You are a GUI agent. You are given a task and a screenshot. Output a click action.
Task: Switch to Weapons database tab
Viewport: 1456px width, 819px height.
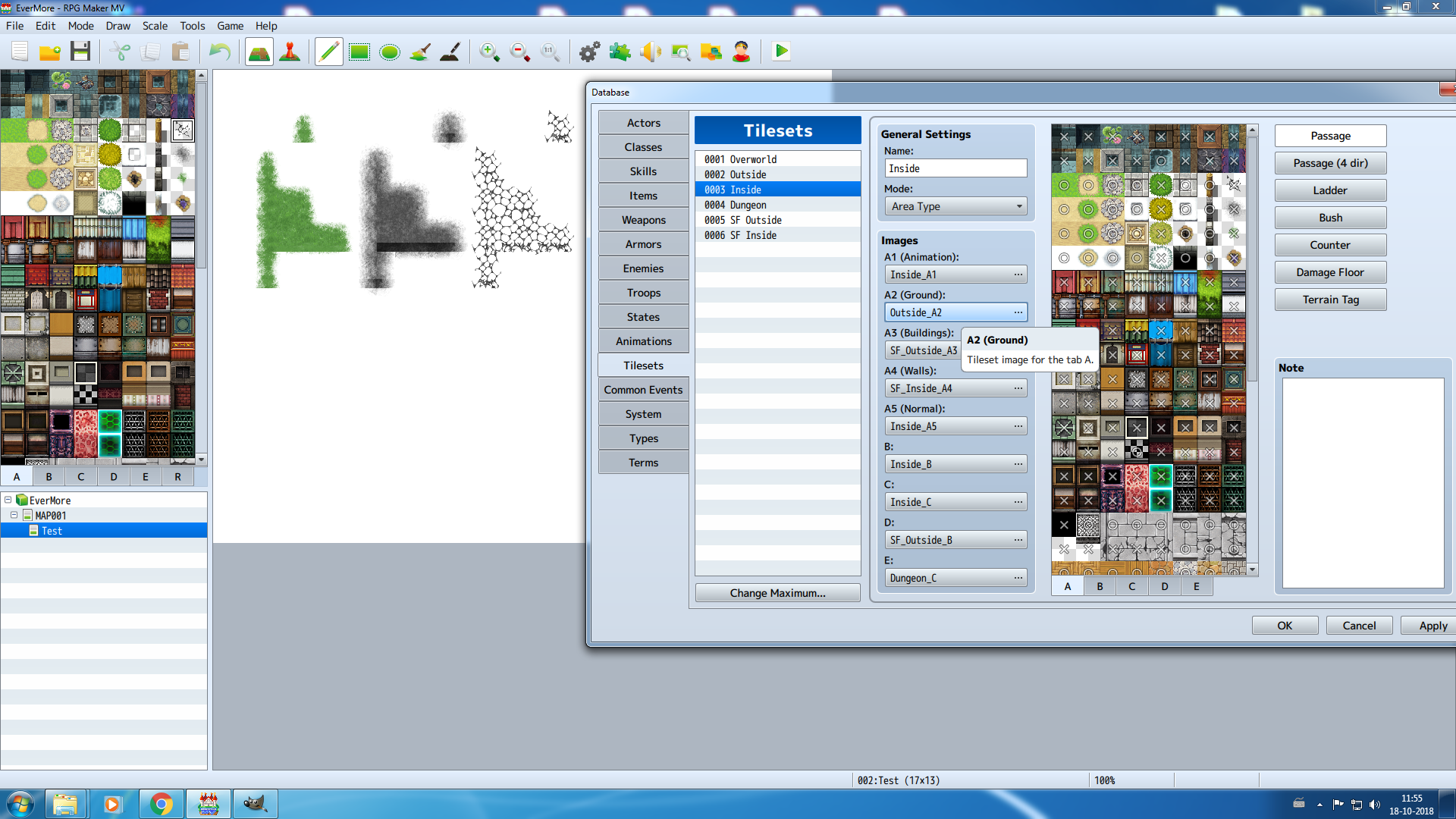point(644,220)
